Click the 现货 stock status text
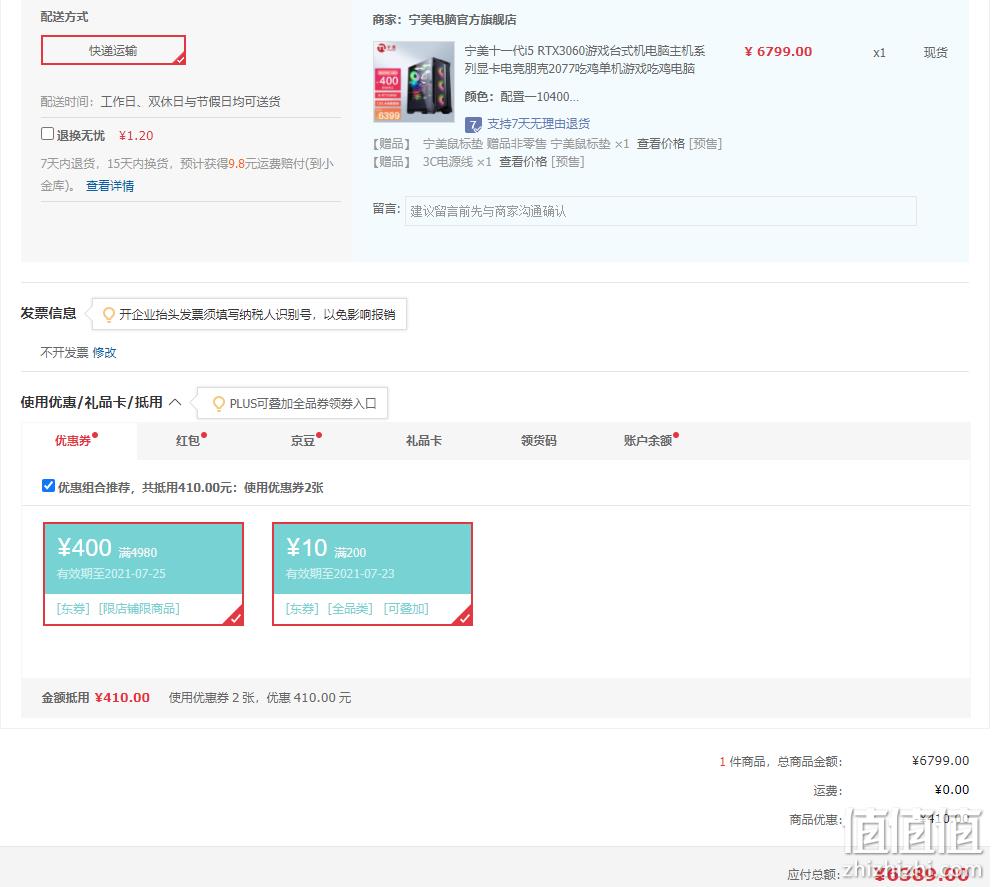This screenshot has width=992, height=887. coord(936,53)
